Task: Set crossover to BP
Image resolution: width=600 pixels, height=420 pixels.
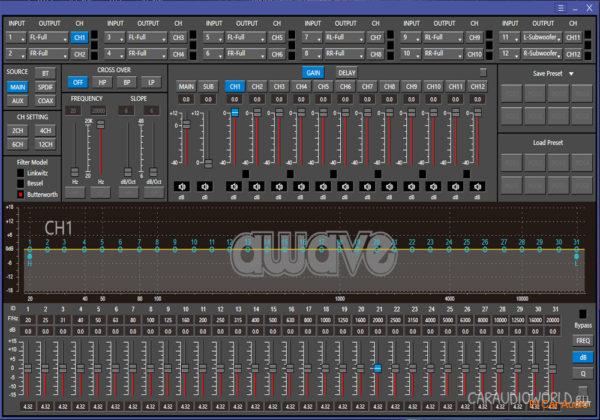Action: pos(127,82)
